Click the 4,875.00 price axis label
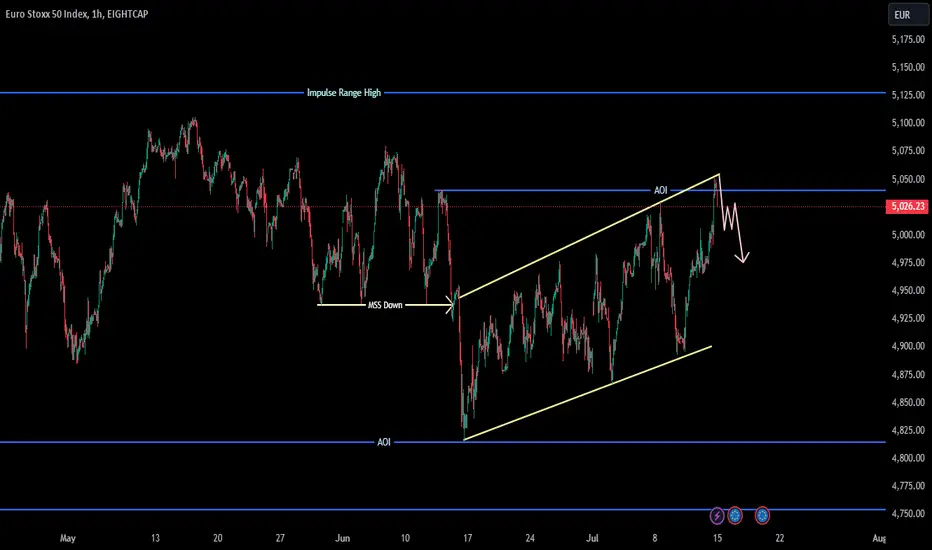Viewport: 932px width, 550px height. pyautogui.click(x=908, y=375)
